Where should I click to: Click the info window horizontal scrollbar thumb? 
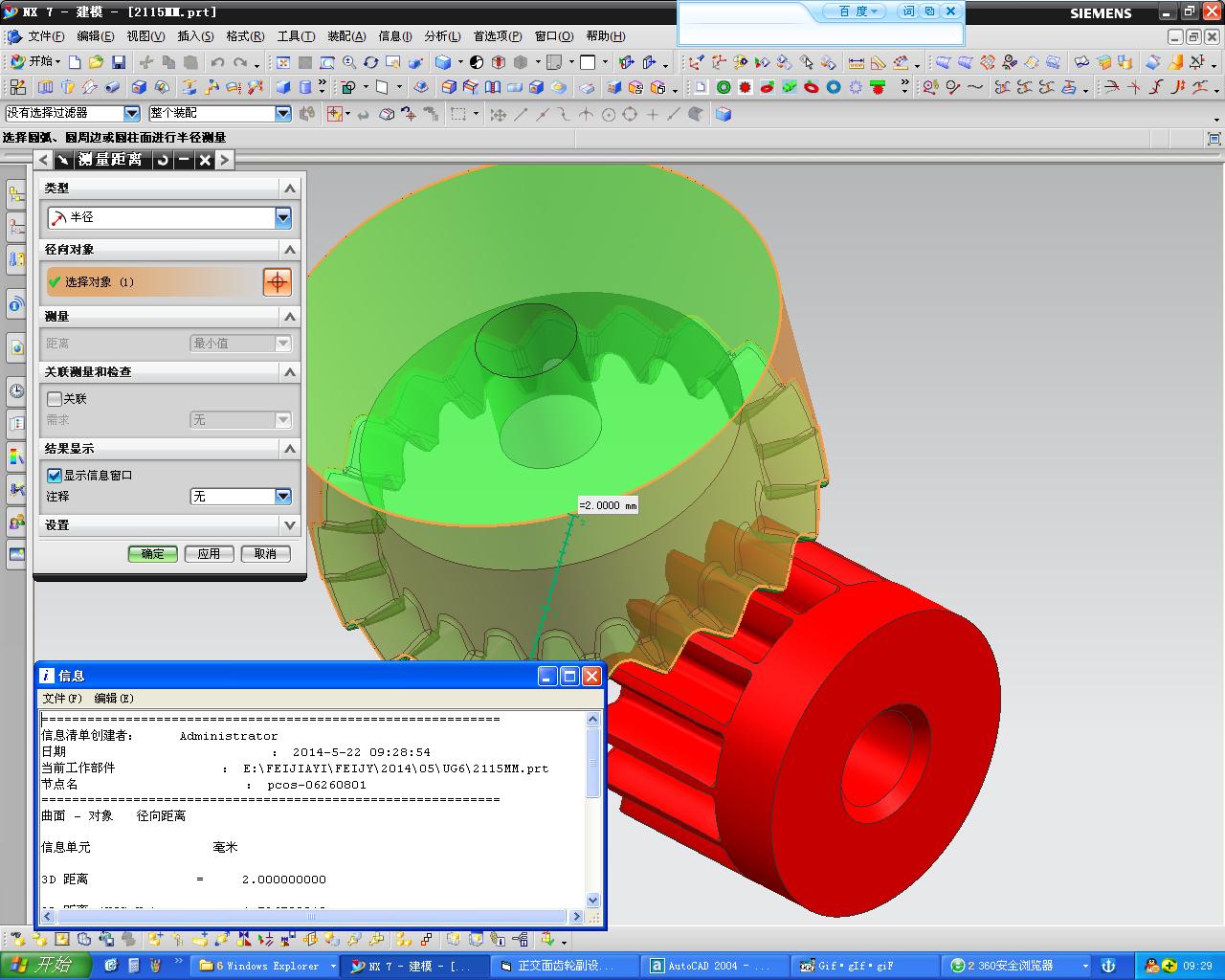point(311,916)
